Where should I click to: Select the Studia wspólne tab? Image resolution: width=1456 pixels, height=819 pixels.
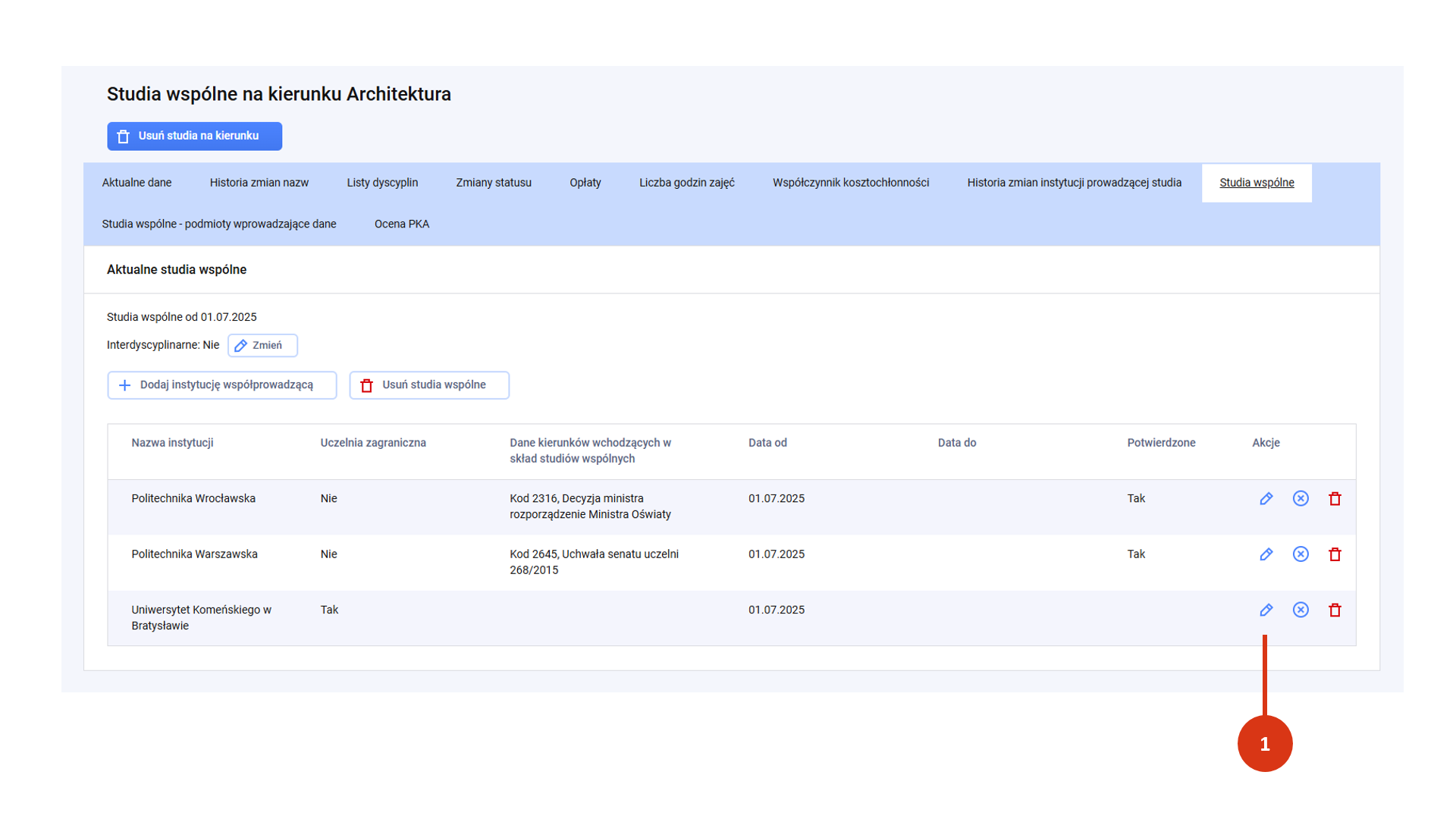click(x=1257, y=183)
